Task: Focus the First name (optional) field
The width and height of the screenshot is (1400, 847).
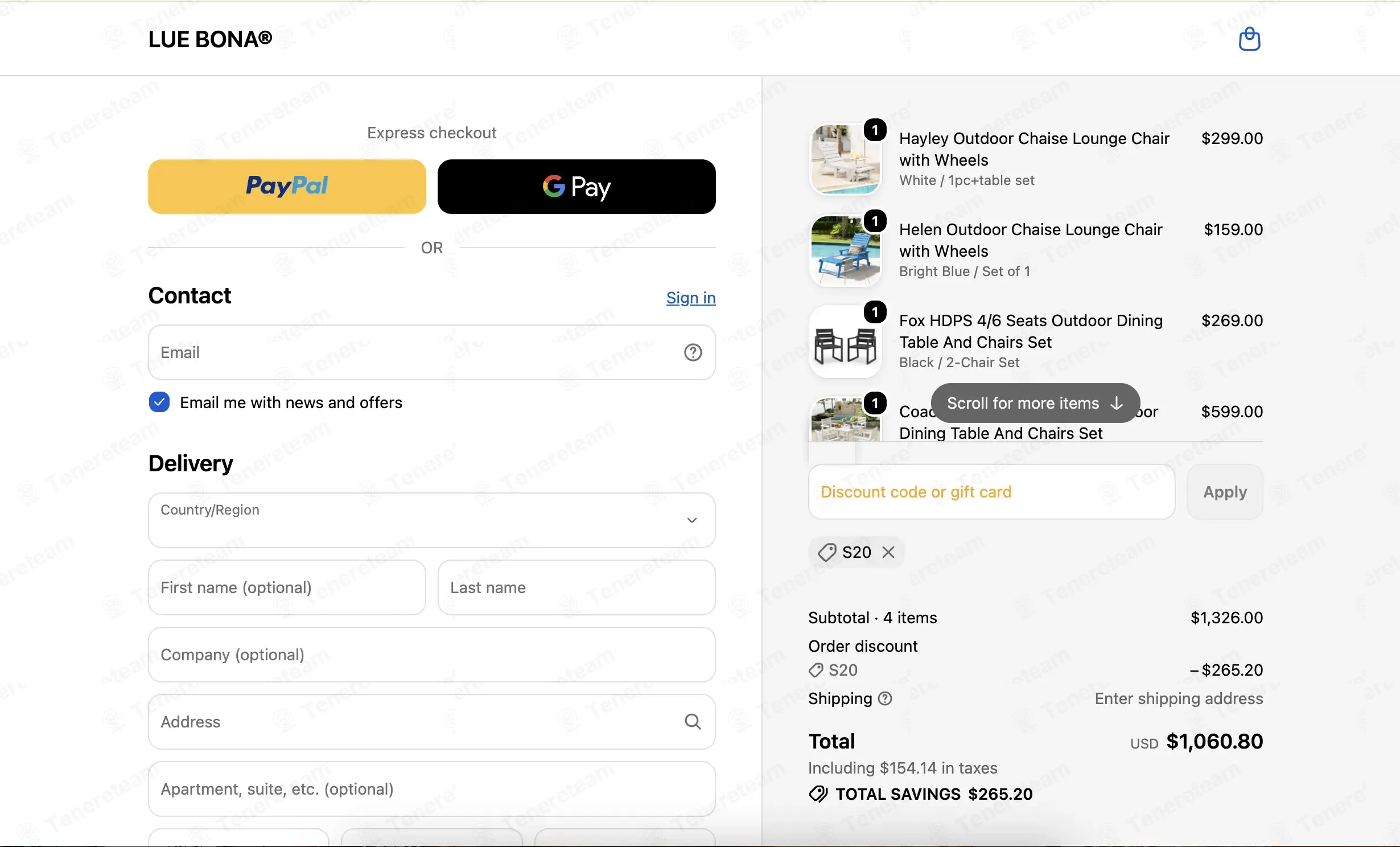Action: [287, 587]
